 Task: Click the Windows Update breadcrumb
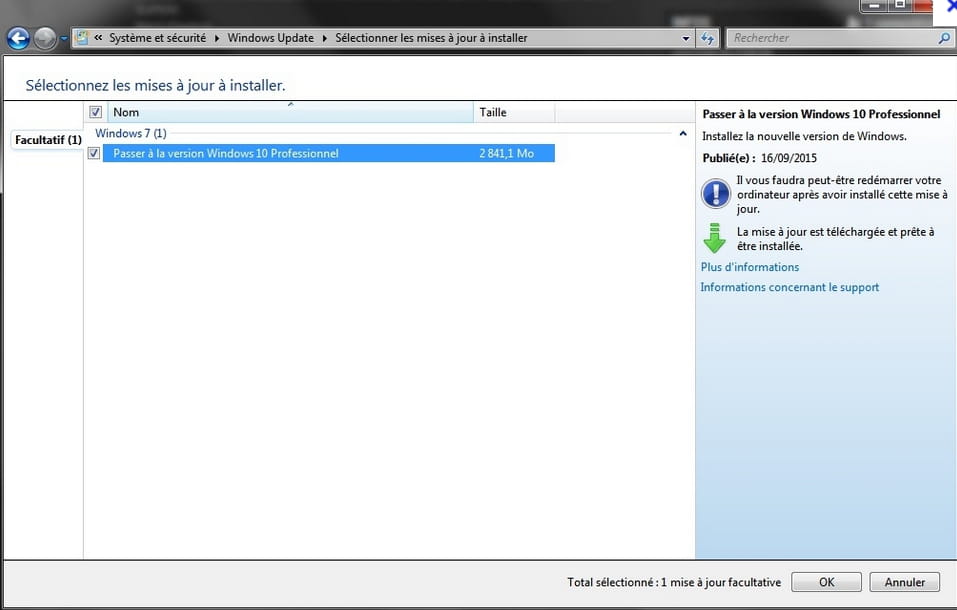click(270, 38)
